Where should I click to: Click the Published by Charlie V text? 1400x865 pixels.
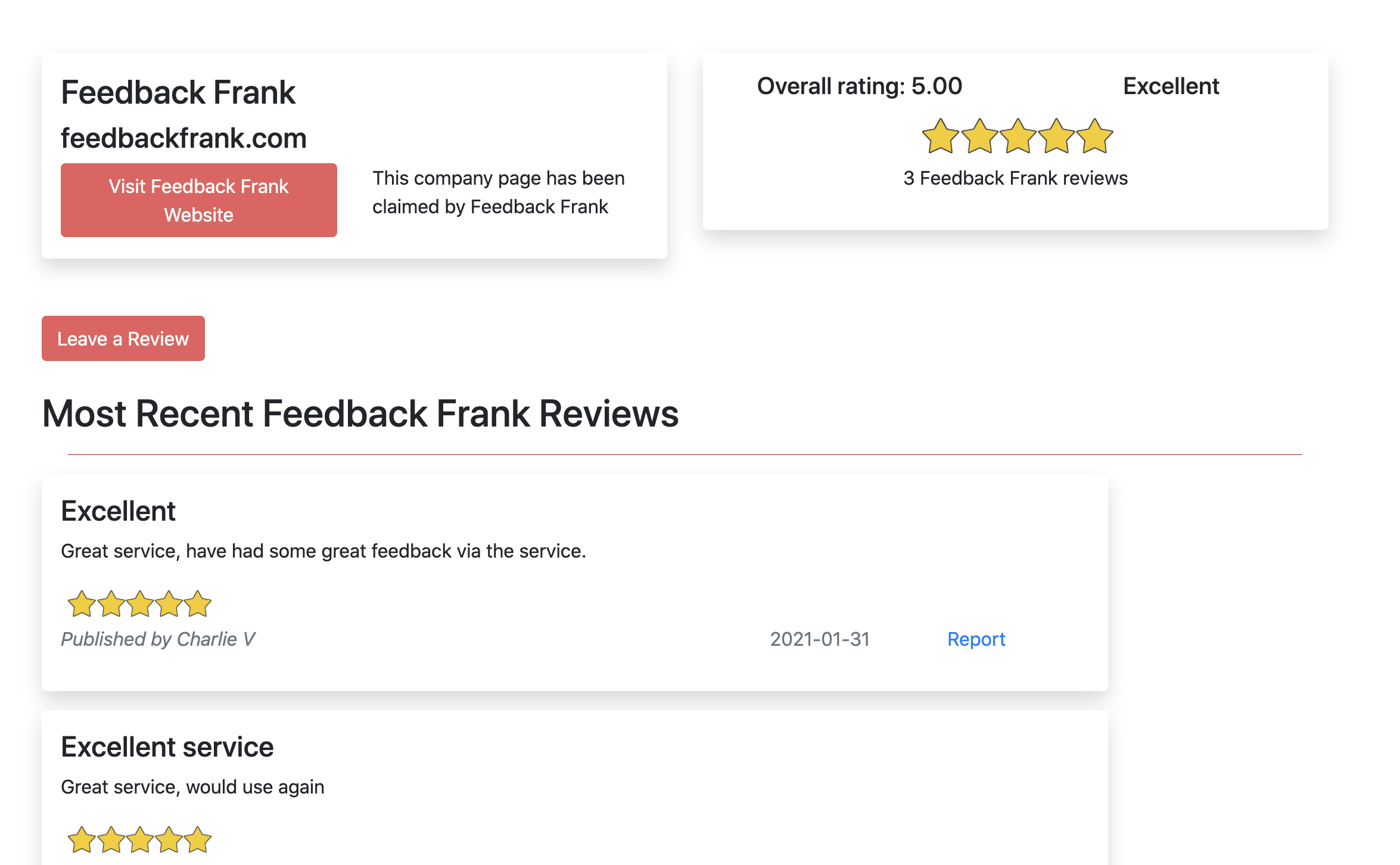point(158,639)
